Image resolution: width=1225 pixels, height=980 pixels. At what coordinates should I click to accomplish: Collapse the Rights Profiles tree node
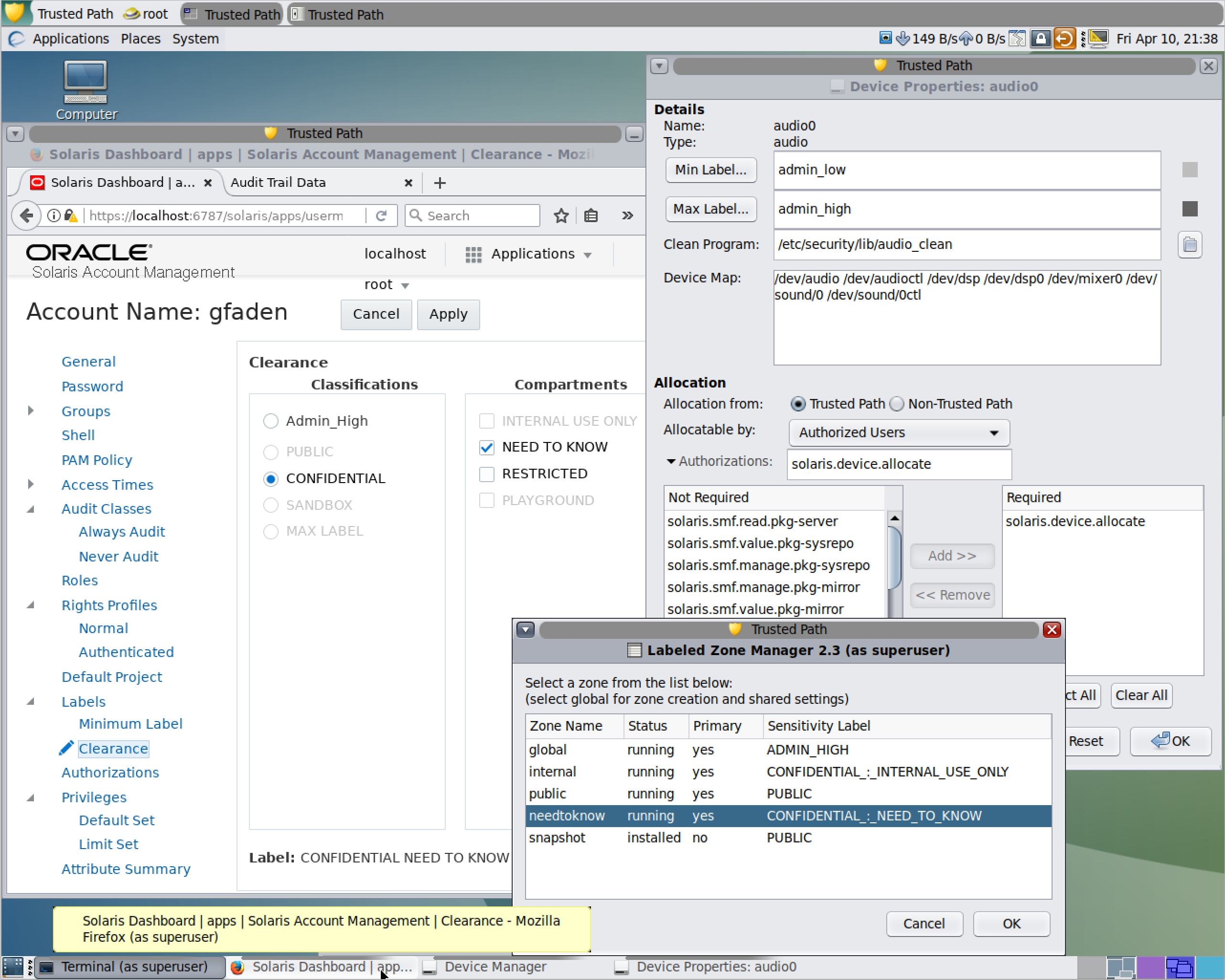click(x=31, y=605)
